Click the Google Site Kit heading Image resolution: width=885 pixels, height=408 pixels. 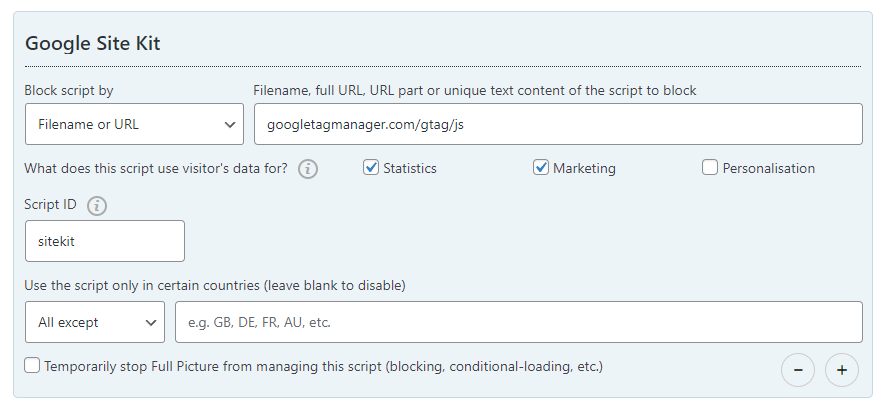click(x=93, y=44)
